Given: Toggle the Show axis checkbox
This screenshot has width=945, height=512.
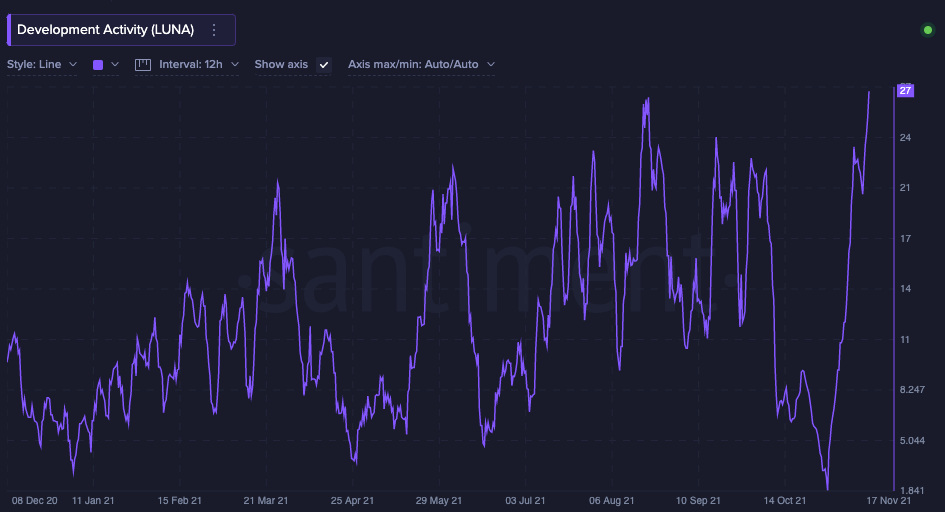Looking at the screenshot, I should pyautogui.click(x=323, y=64).
